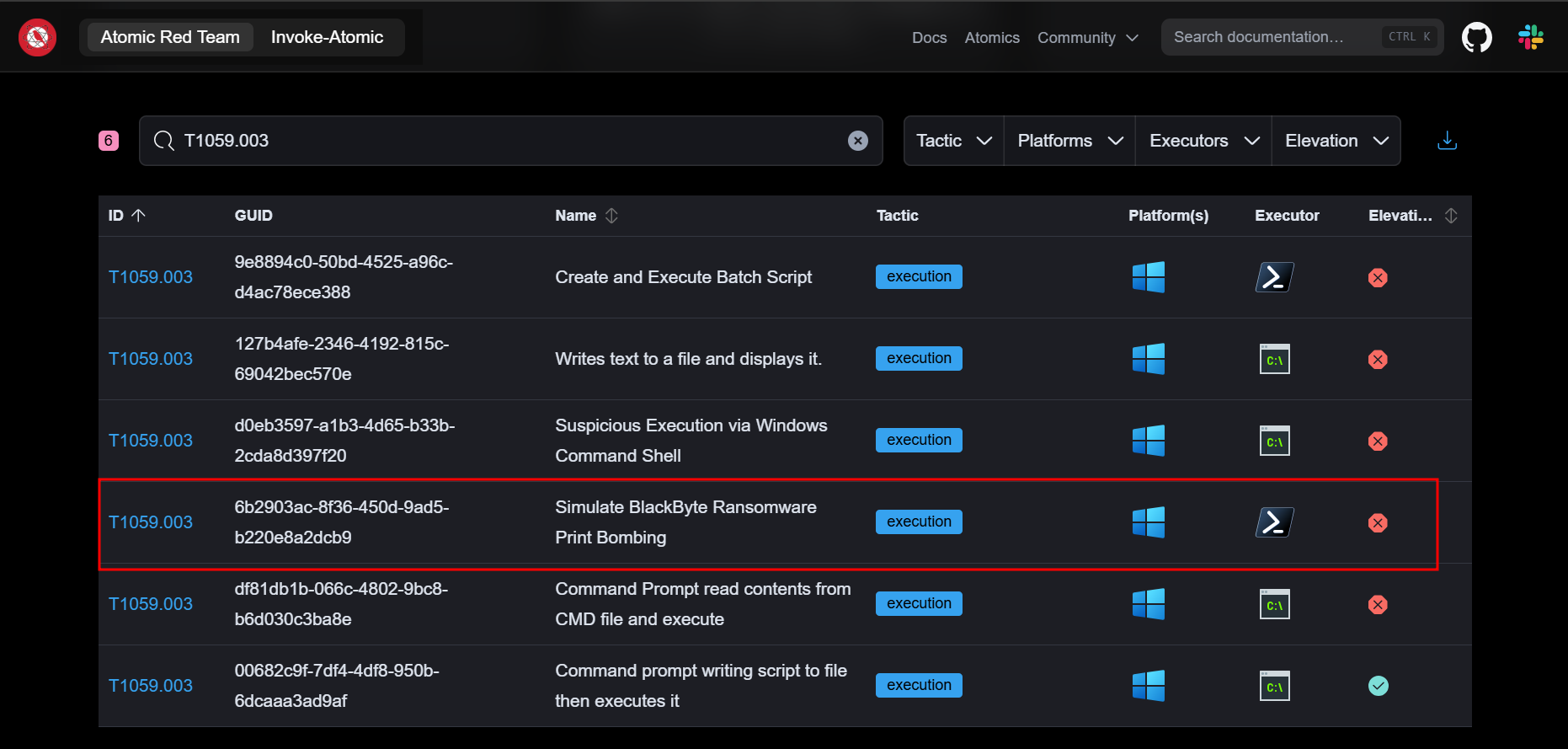Click command prompt icon in read contents from CMD row

(x=1274, y=604)
